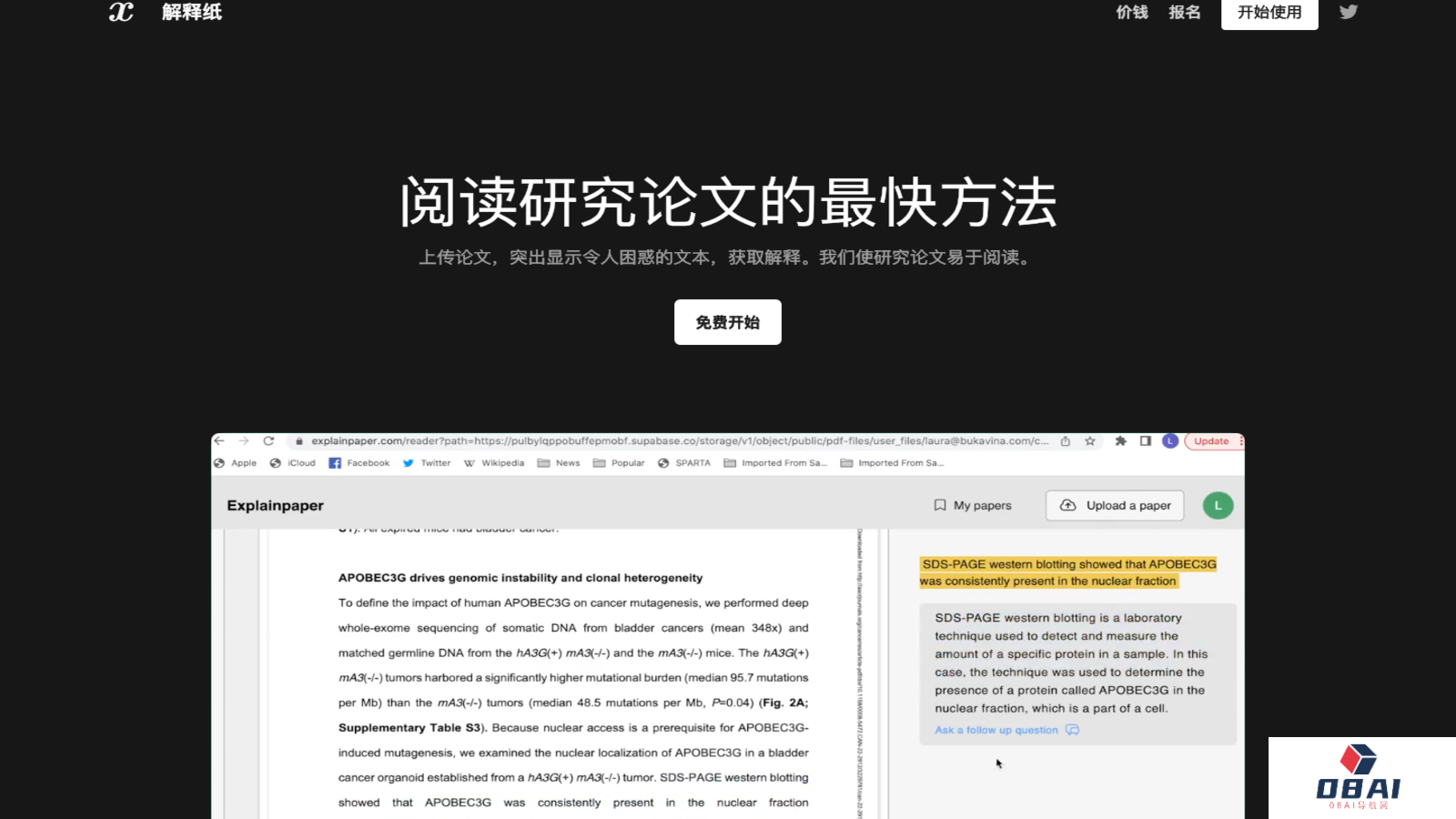Click the 阅读研究论文的最快方法 headline
1456x819 pixels.
click(728, 202)
